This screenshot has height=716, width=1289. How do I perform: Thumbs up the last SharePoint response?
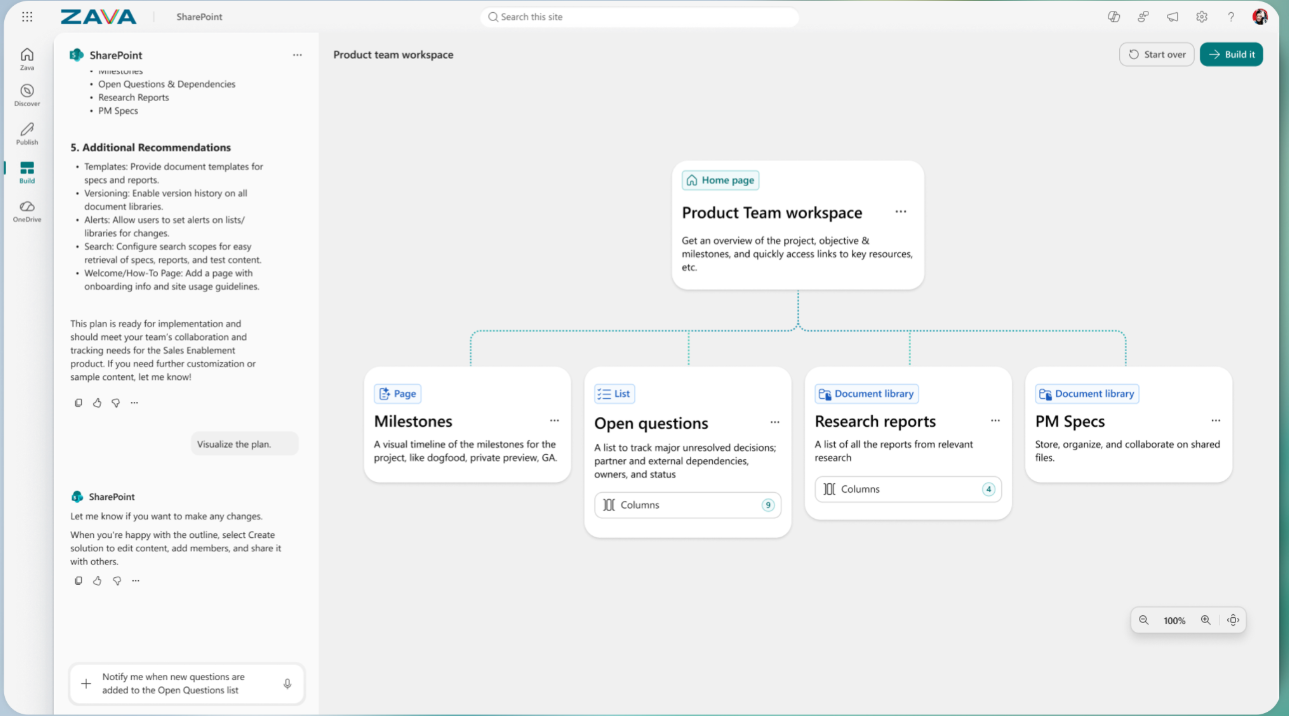(97, 581)
